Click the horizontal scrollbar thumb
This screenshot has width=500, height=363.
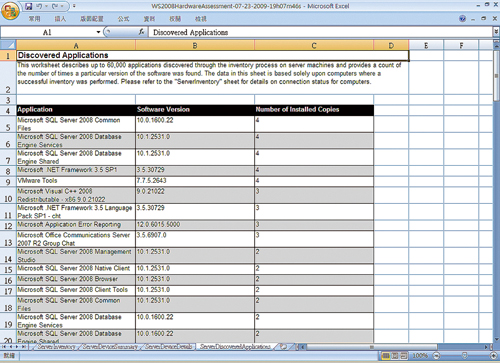click(x=372, y=347)
